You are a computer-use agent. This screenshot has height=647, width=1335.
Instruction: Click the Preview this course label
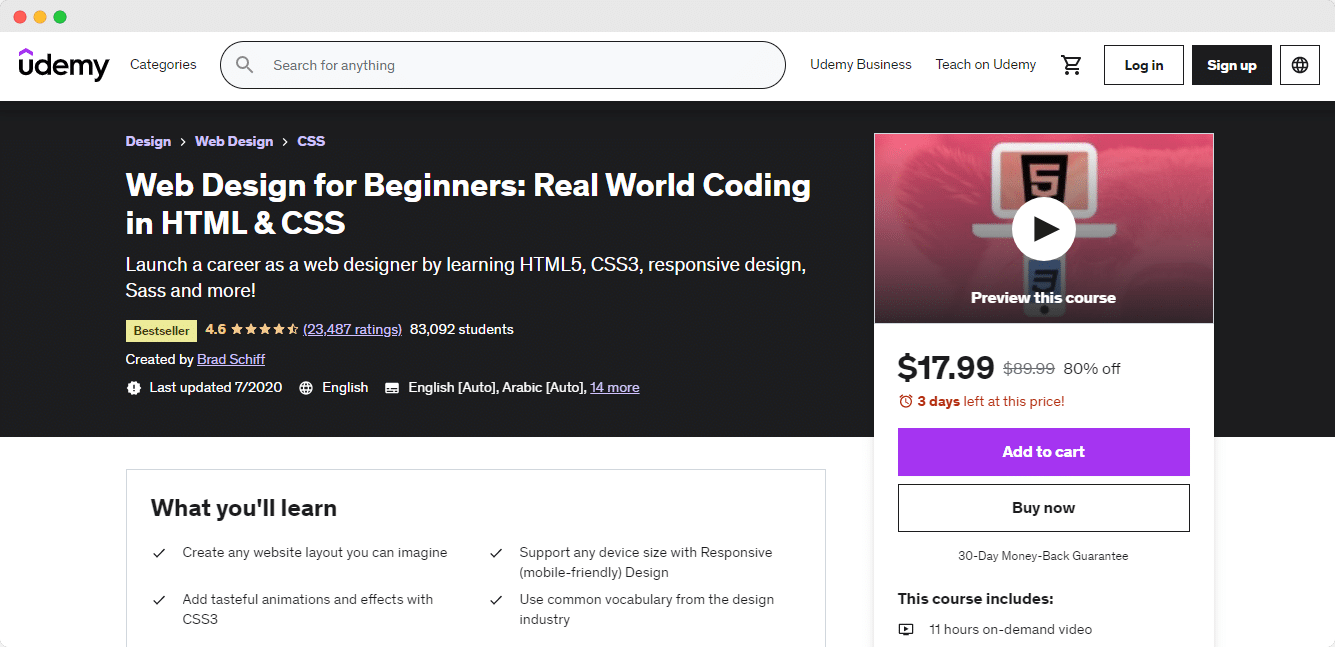[1043, 298]
